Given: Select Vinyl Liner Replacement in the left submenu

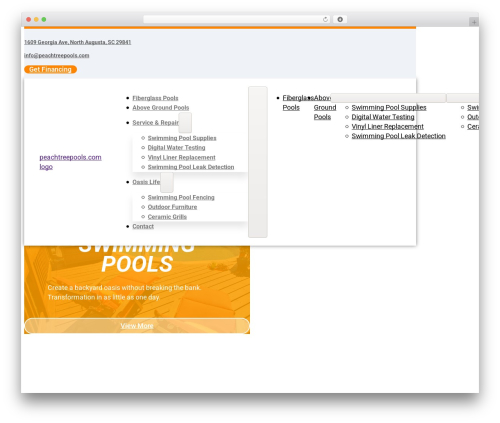Looking at the screenshot, I should pos(181,157).
